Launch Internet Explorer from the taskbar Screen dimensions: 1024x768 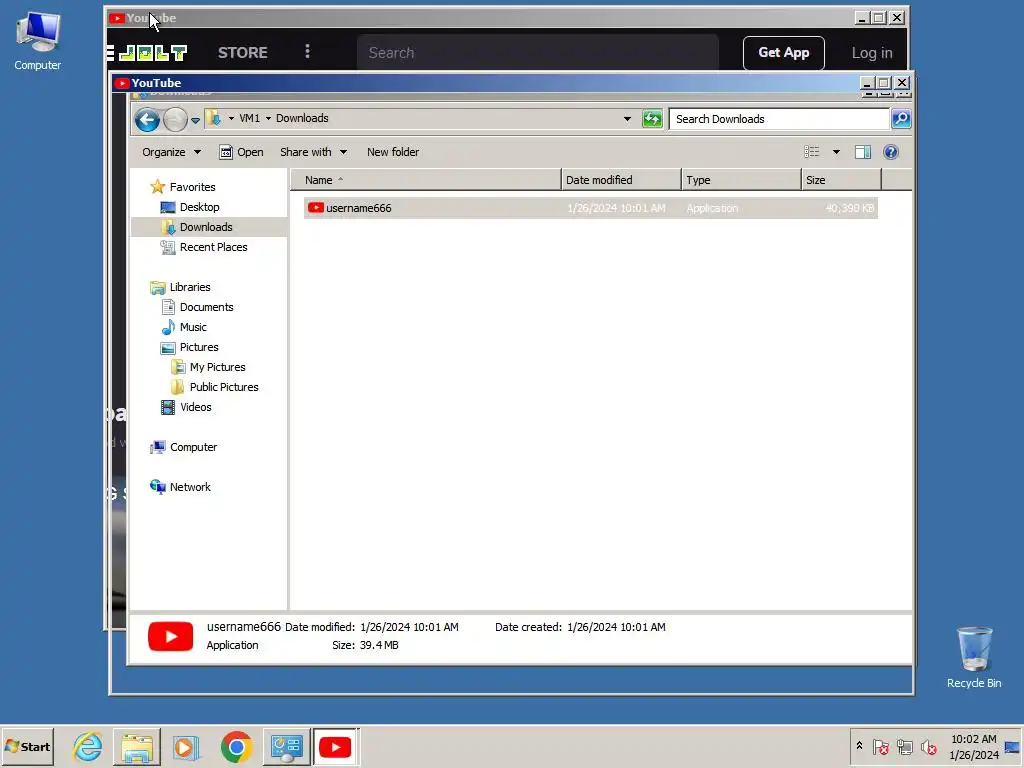pyautogui.click(x=88, y=746)
